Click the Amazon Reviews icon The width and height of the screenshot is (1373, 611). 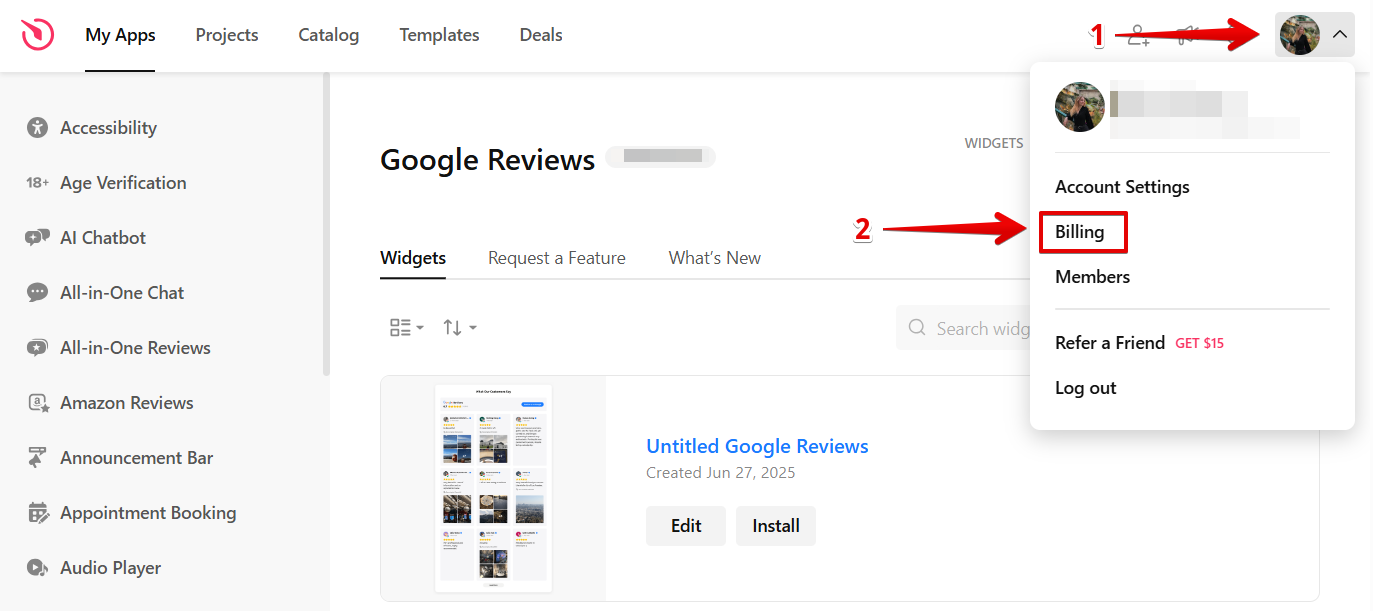click(x=38, y=403)
